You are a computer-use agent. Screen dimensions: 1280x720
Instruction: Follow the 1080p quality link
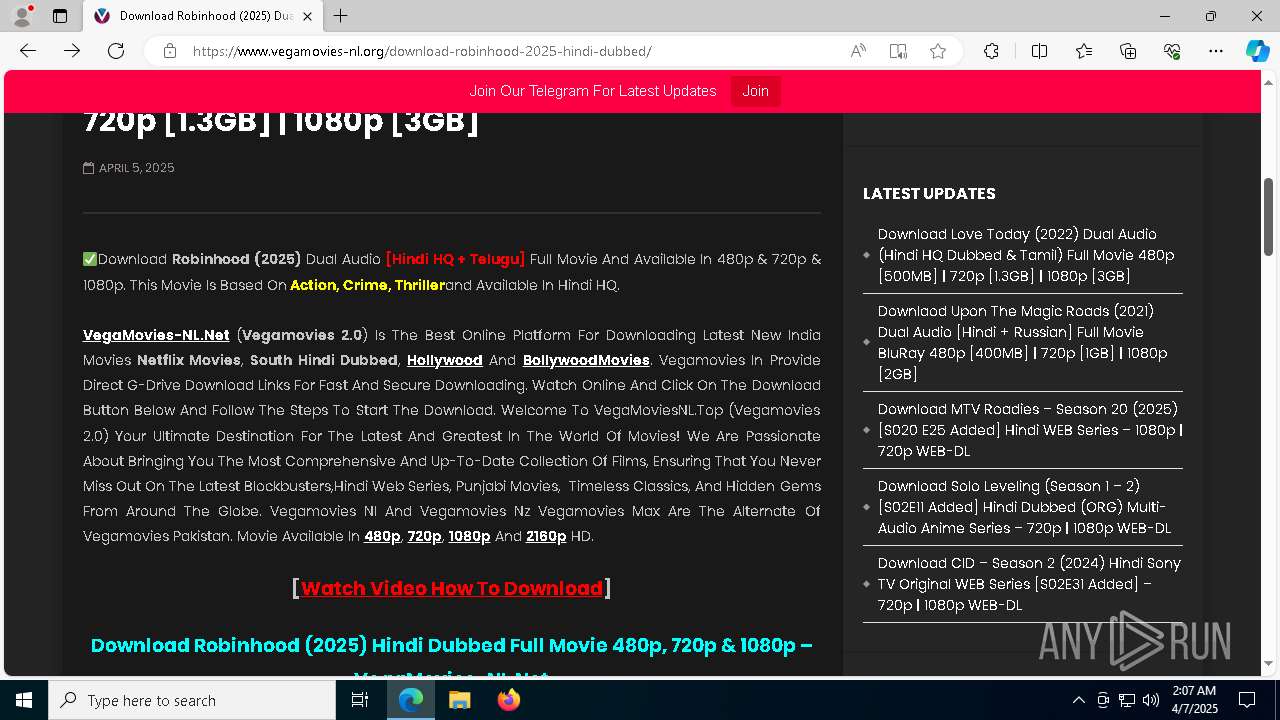point(469,536)
